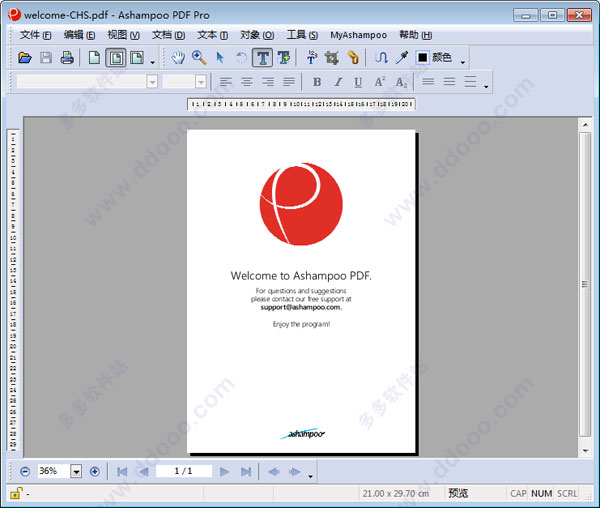This screenshot has width=600, height=508.
Task: Navigate back to previous view
Action: 273,472
